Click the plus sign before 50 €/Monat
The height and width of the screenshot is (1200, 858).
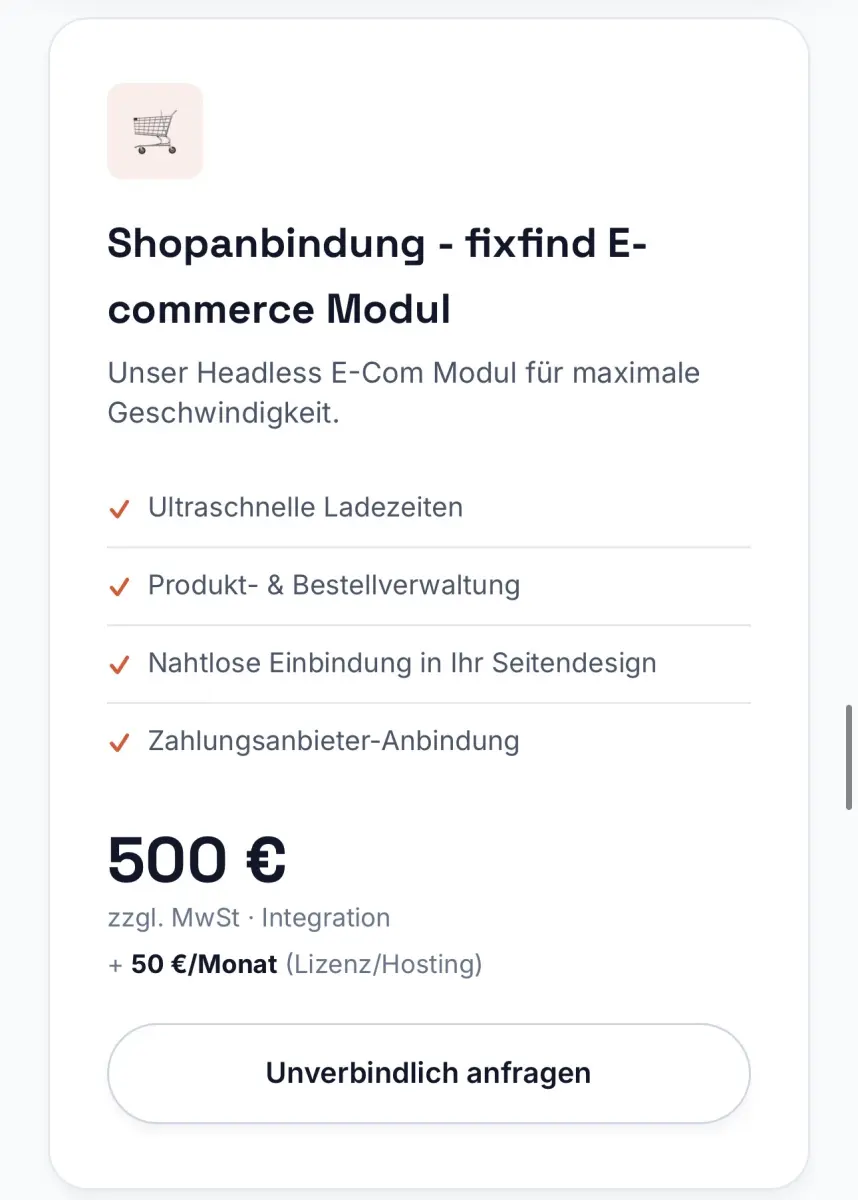coord(115,965)
